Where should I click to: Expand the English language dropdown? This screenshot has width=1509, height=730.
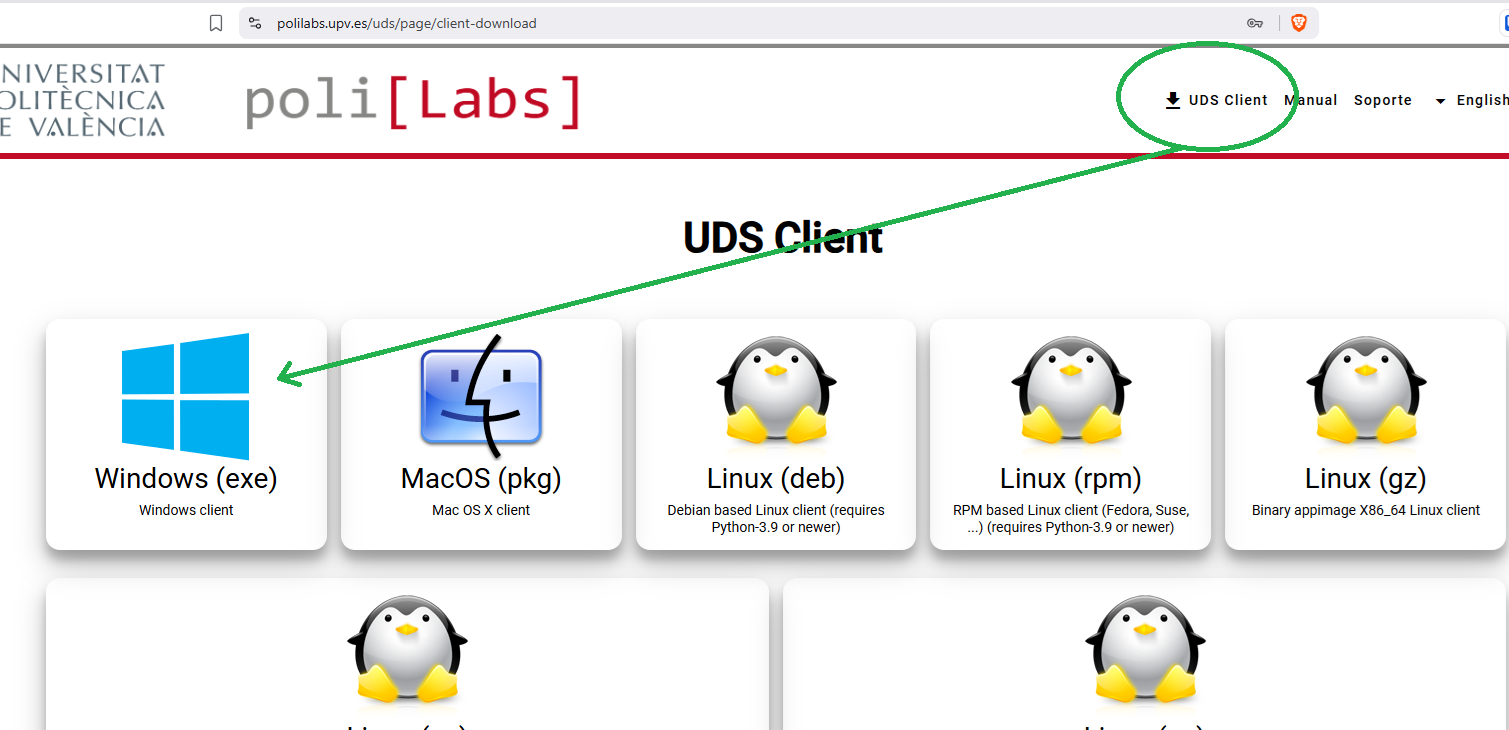coord(1472,100)
